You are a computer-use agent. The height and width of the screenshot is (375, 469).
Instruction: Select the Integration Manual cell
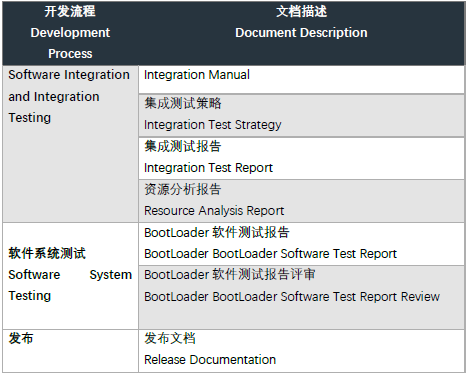click(x=301, y=80)
